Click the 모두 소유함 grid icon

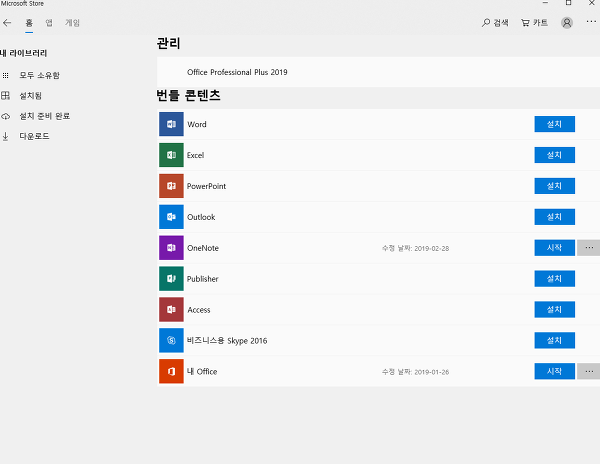point(5,75)
